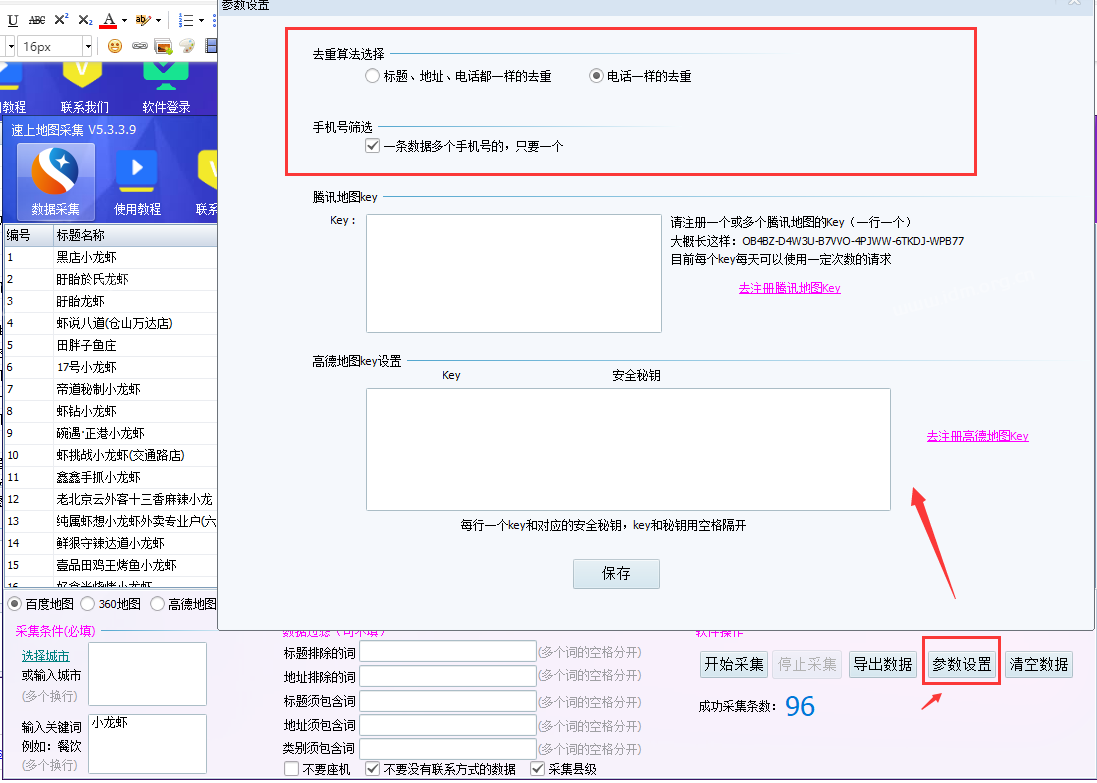This screenshot has height=783, width=1097.
Task: Click the 标题名称 column header
Action: click(136, 235)
